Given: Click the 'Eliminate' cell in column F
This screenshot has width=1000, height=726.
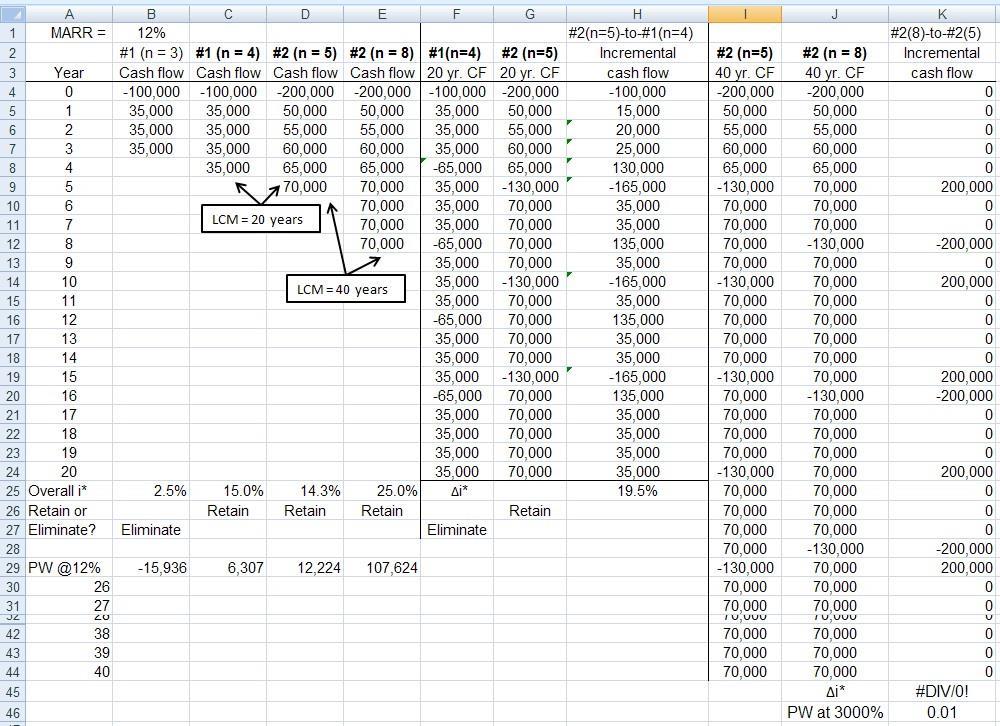Looking at the screenshot, I should (457, 530).
